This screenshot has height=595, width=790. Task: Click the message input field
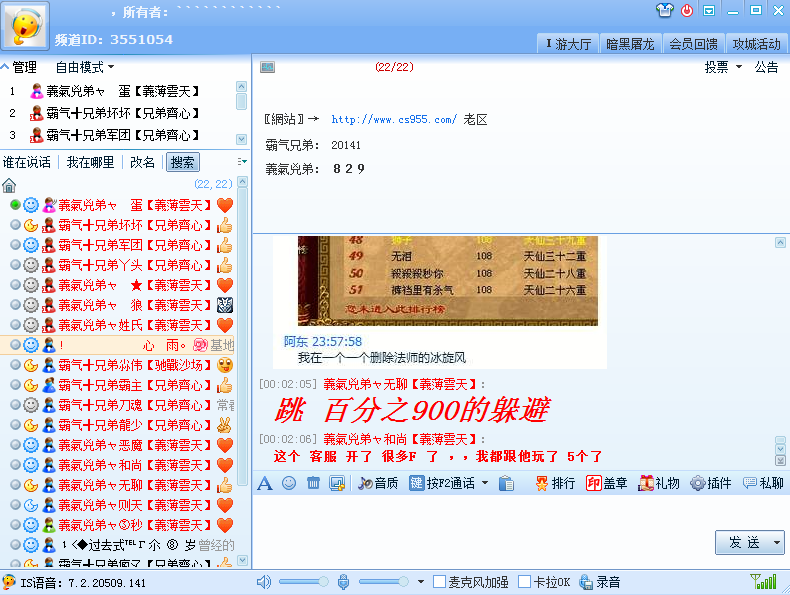coord(483,532)
